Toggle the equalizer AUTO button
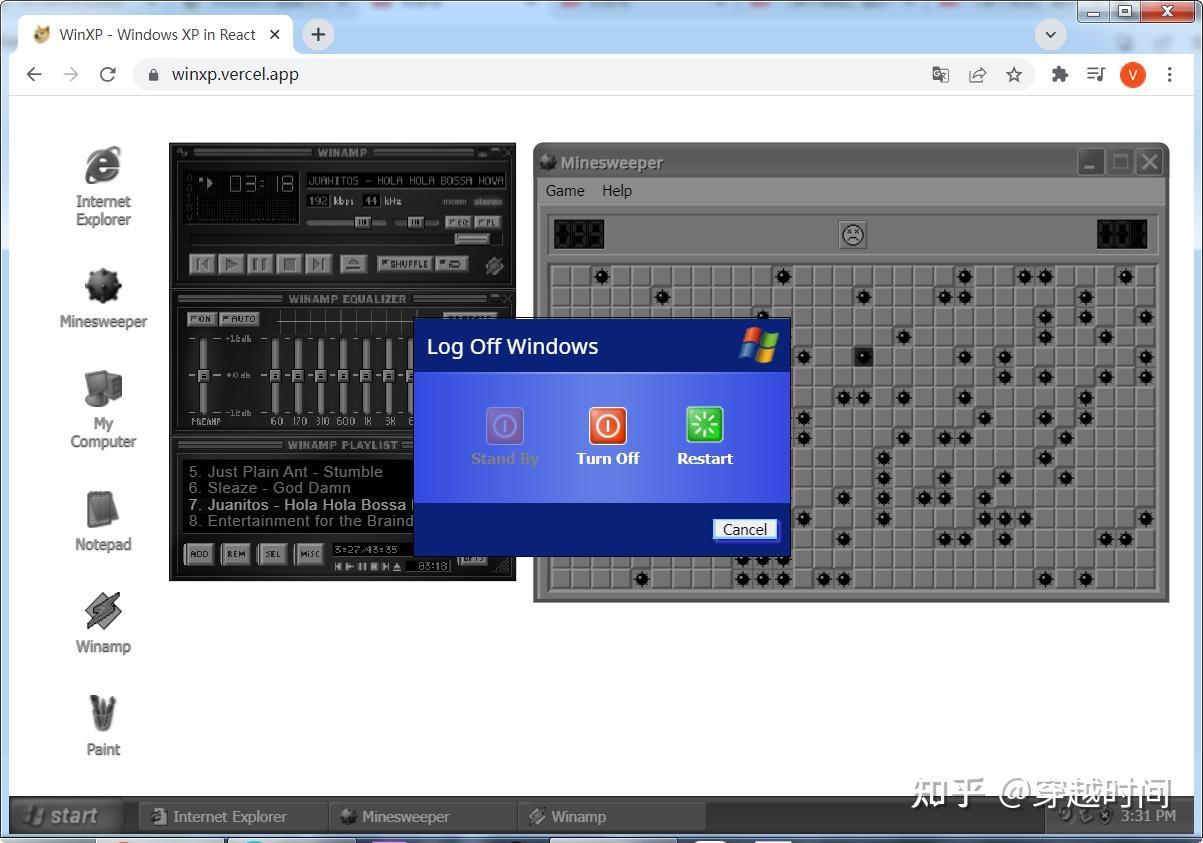This screenshot has height=843, width=1203. pos(239,319)
